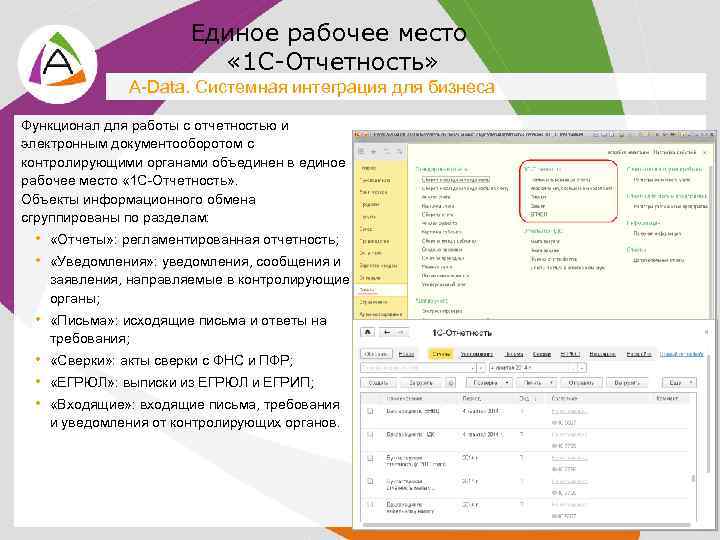Click the forward arrow in 1С-Отчетность form
The image size is (720, 540).
pyautogui.click(x=400, y=332)
